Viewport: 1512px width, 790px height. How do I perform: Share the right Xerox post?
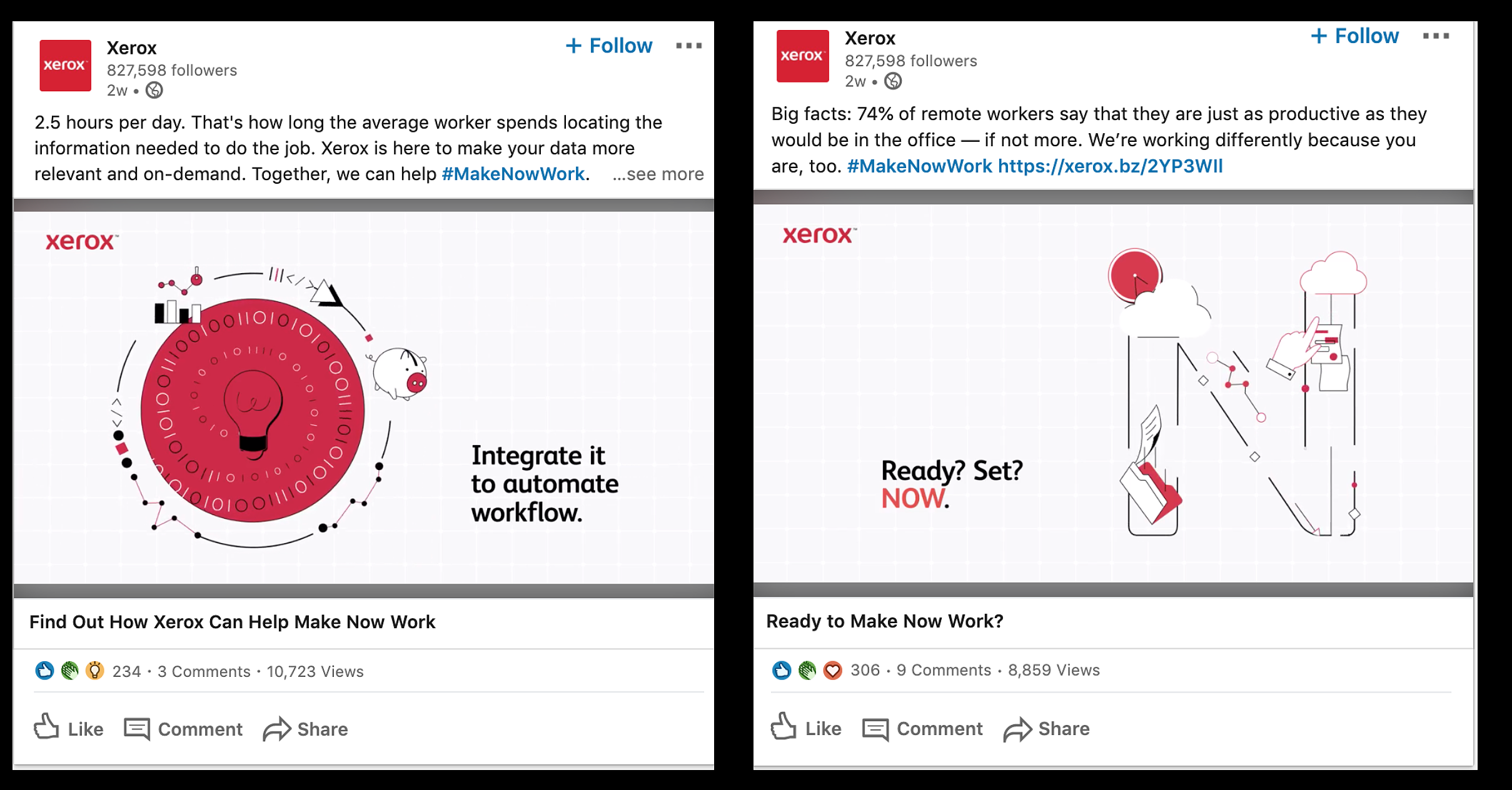(x=1046, y=728)
